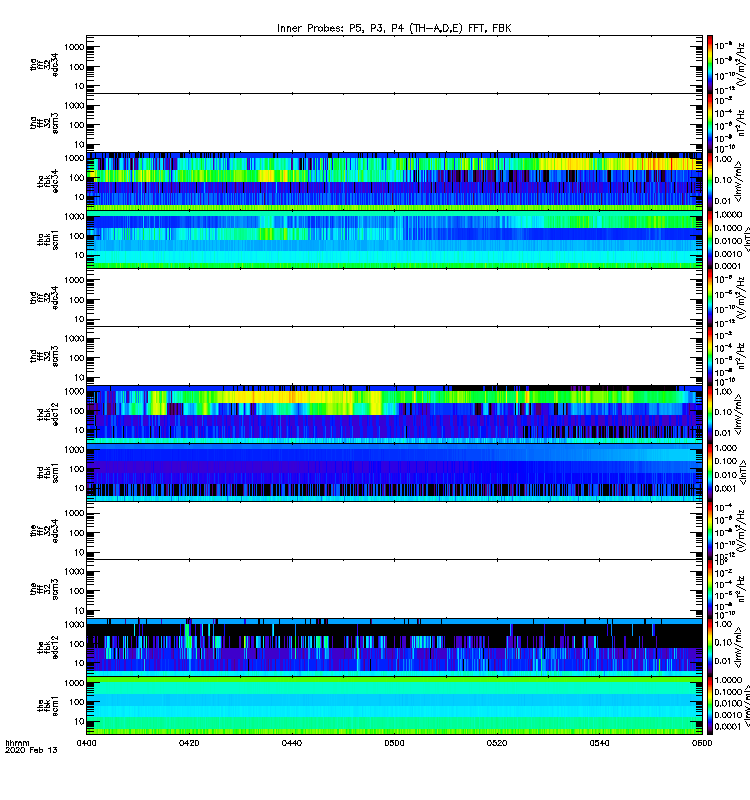Screen dimensions: 750x800
Task: Click the 10 tick of the fff edc34
Action: (x=79, y=553)
